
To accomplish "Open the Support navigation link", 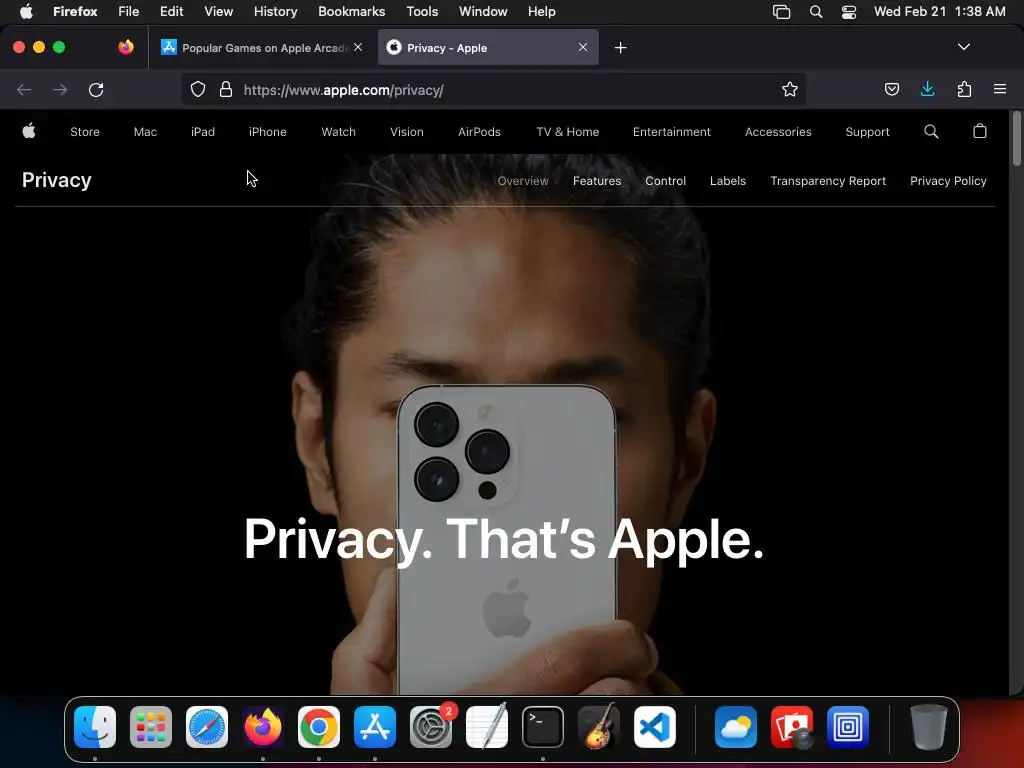I will [x=867, y=132].
